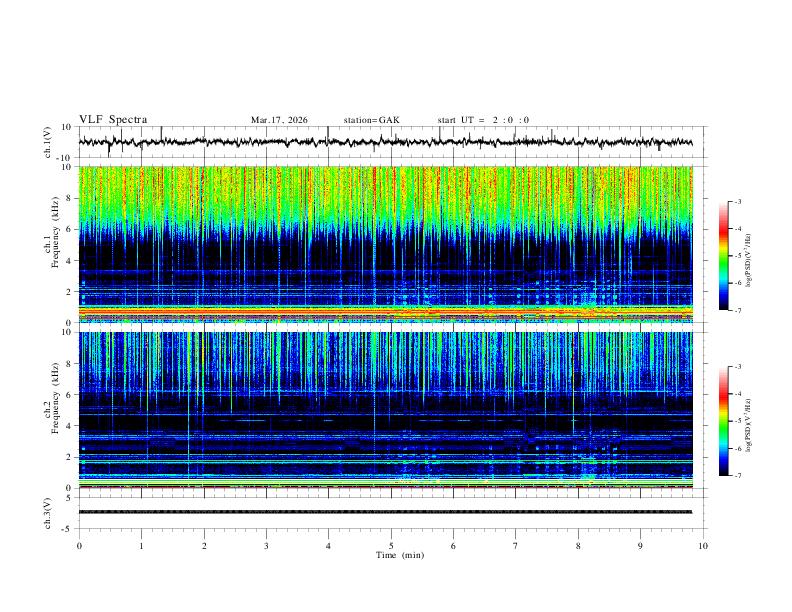Click the "10" tick on the Time axis
This screenshot has height=612, width=792.
703,546
